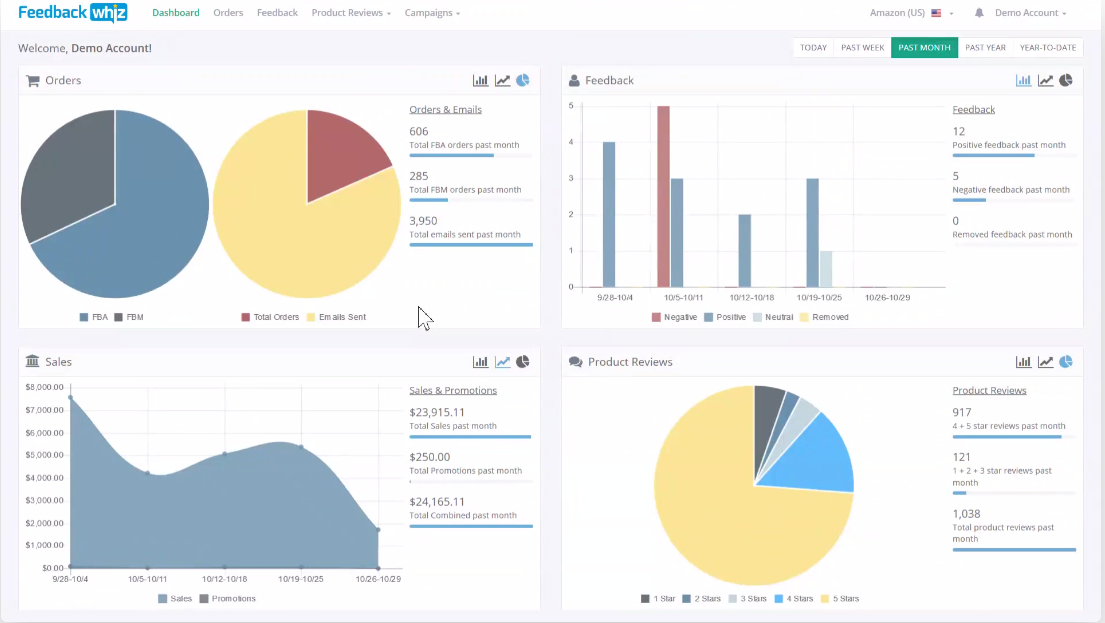Toggle the Negative series in Feedback legend
Screen dimensions: 1105x623
coord(674,317)
